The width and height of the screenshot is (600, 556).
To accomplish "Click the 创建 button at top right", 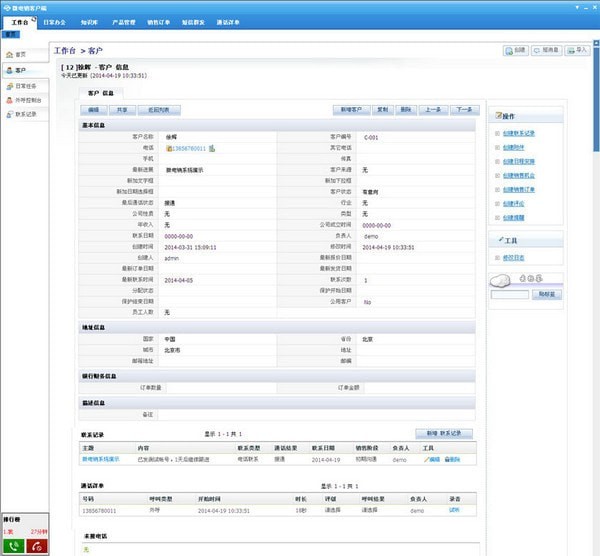I will 515,49.
